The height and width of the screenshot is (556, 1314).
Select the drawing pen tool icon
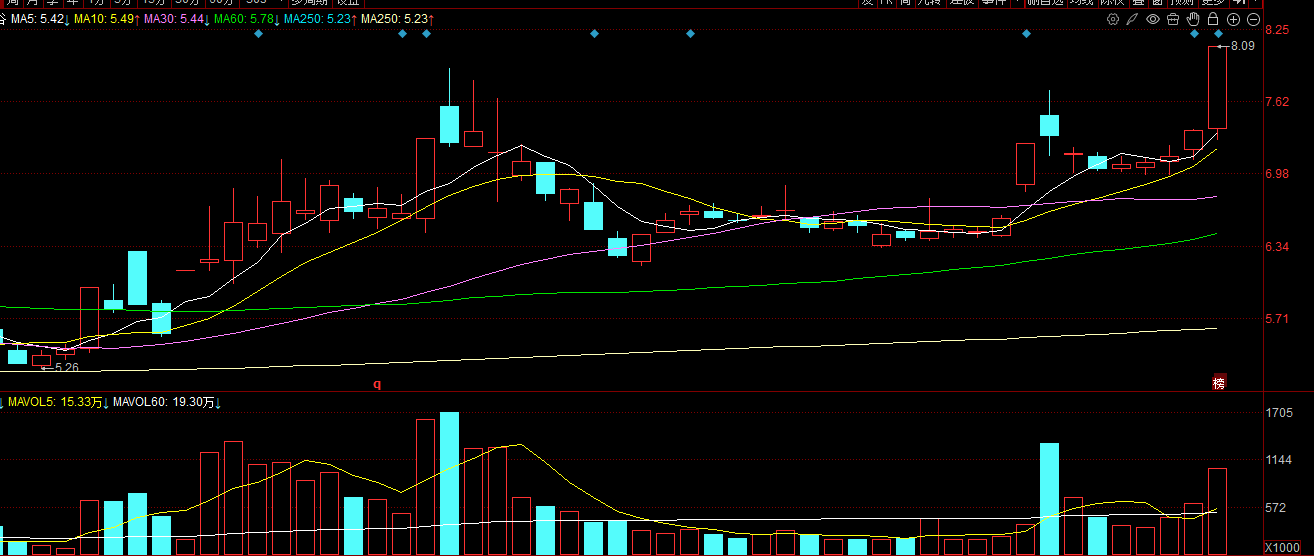coord(1132,19)
